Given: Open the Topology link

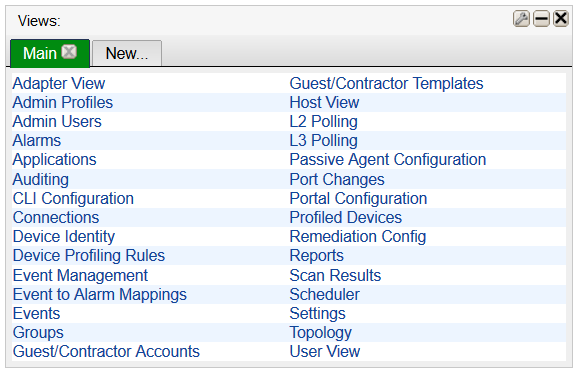Looking at the screenshot, I should click(x=321, y=333).
